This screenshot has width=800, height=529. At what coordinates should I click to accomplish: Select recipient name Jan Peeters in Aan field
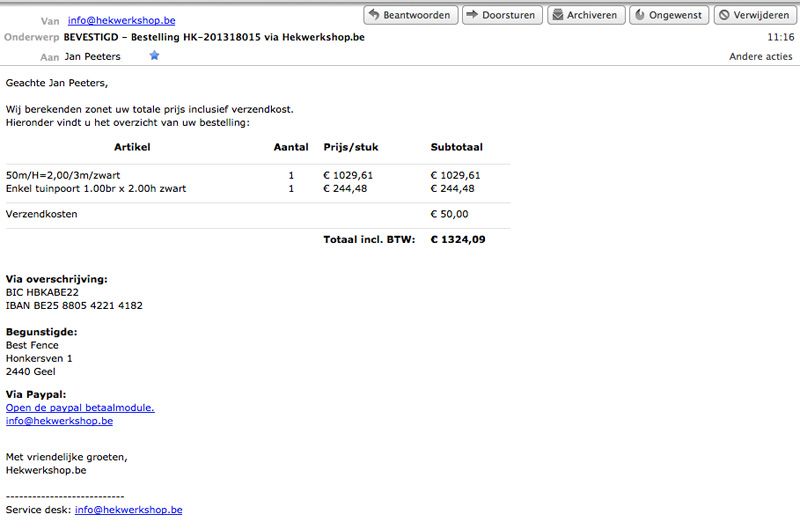(x=92, y=57)
